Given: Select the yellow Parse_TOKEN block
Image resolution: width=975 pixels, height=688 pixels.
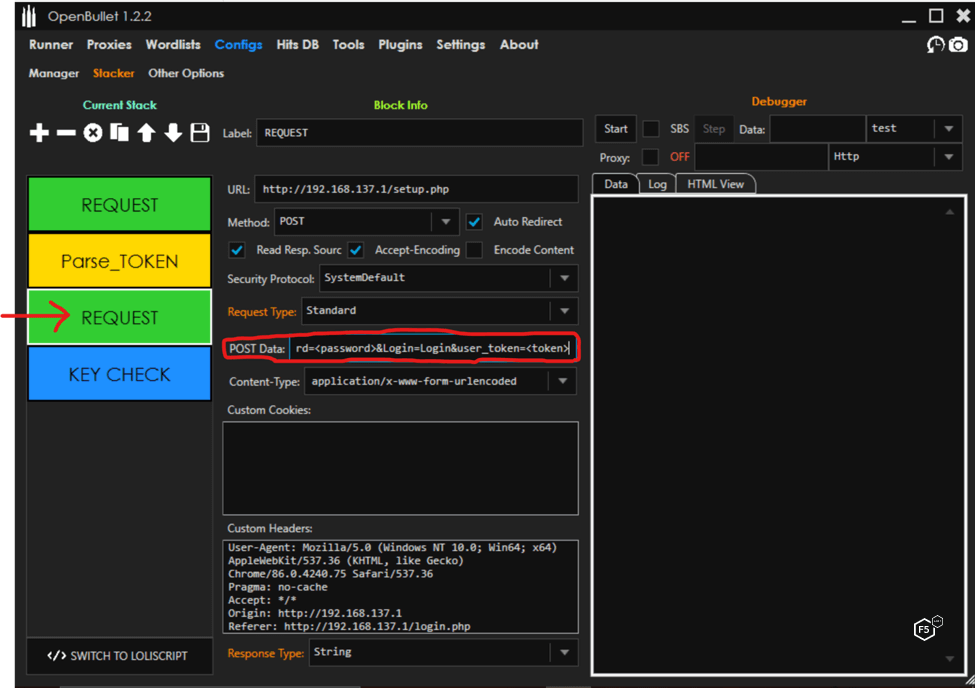Looking at the screenshot, I should (119, 262).
